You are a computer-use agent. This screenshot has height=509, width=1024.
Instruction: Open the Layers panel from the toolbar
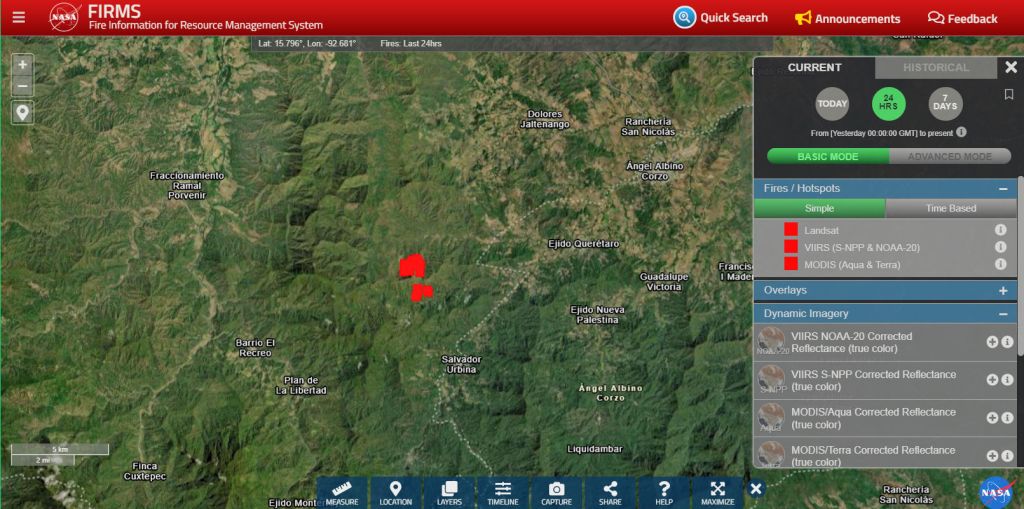[449, 492]
